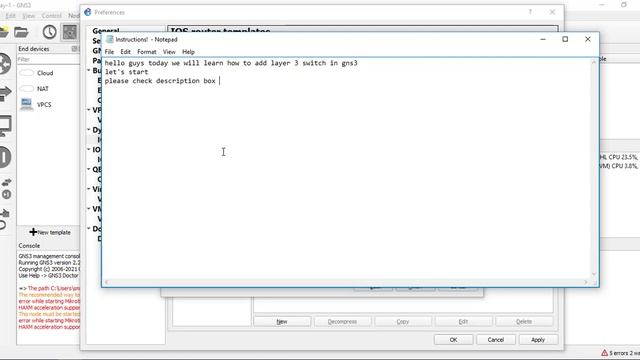Collapse the IOS on UNIX section expander
The image size is (640, 360).
pyautogui.click(x=89, y=149)
